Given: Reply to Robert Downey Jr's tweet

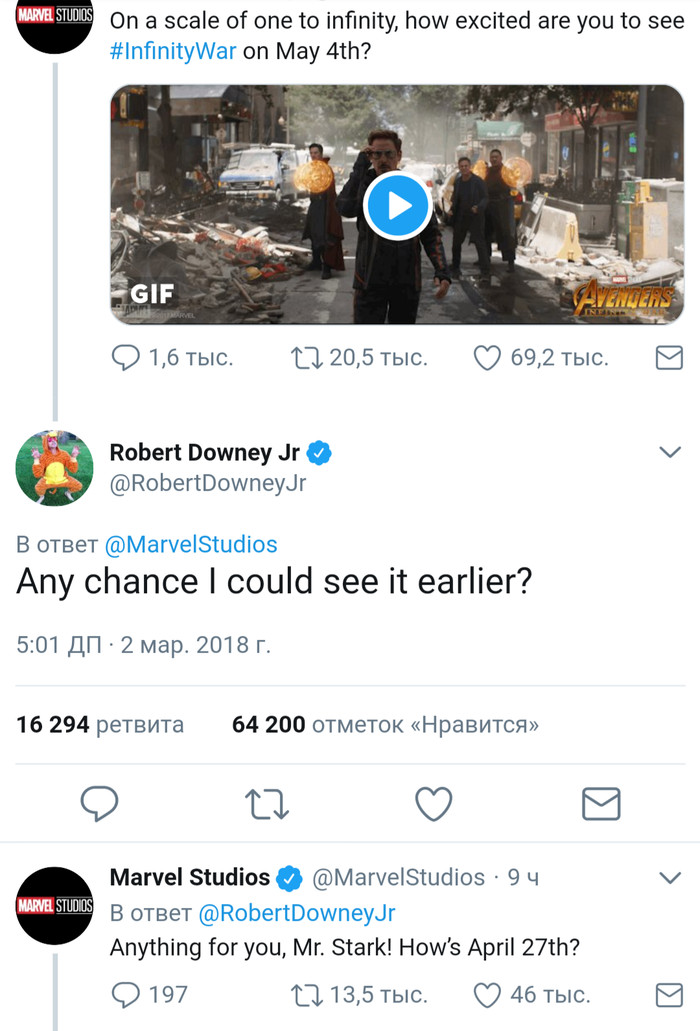Looking at the screenshot, I should point(99,803).
